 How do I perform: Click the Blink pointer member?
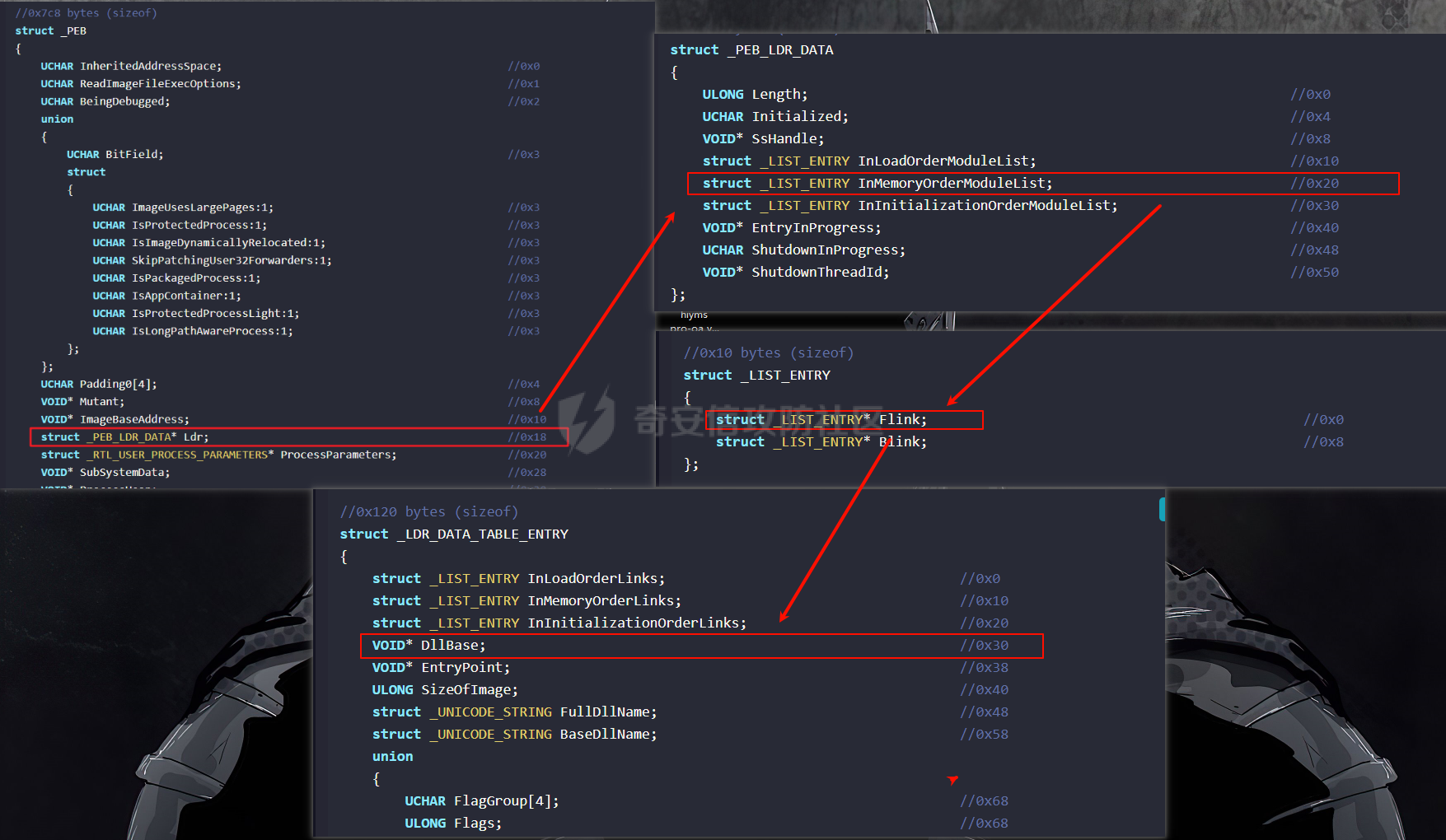(821, 442)
